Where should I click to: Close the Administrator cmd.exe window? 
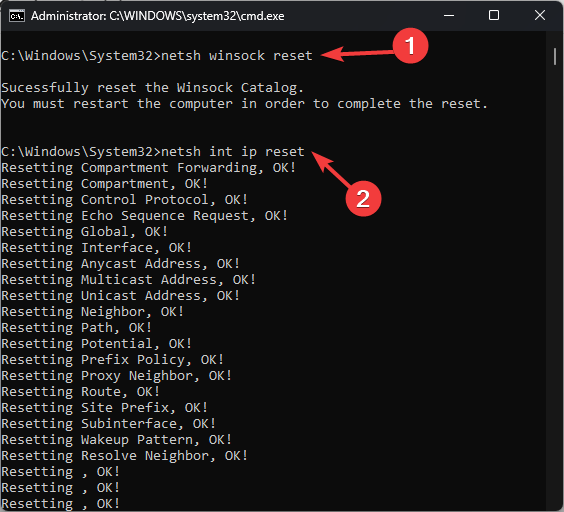(x=540, y=15)
